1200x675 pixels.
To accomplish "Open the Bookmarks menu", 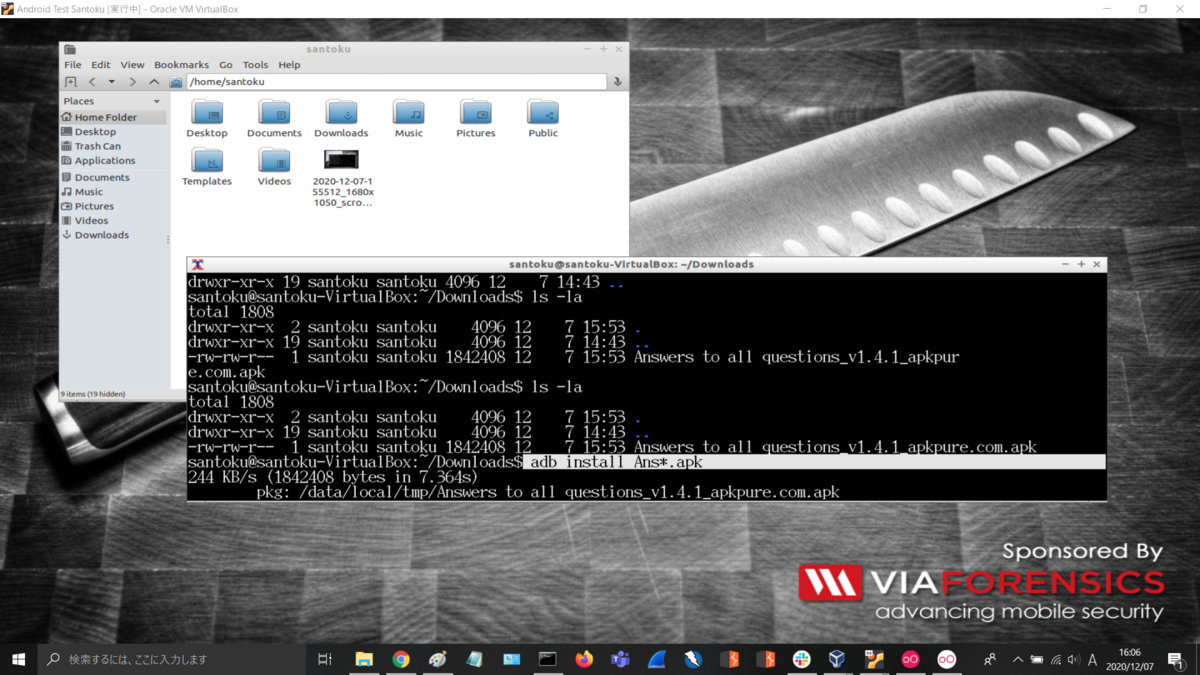I will pyautogui.click(x=181, y=65).
